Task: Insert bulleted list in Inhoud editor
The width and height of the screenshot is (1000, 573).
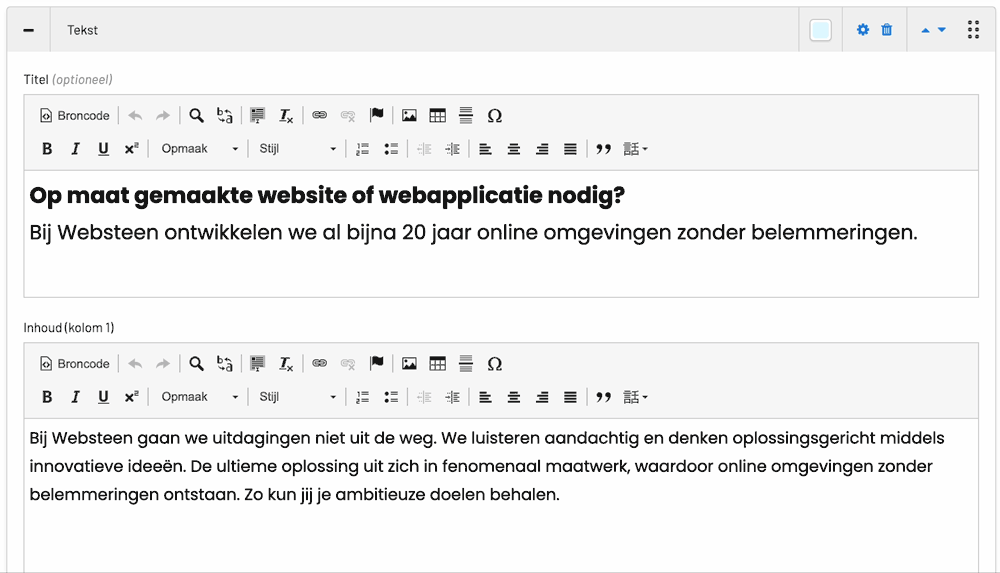Action: coord(391,397)
